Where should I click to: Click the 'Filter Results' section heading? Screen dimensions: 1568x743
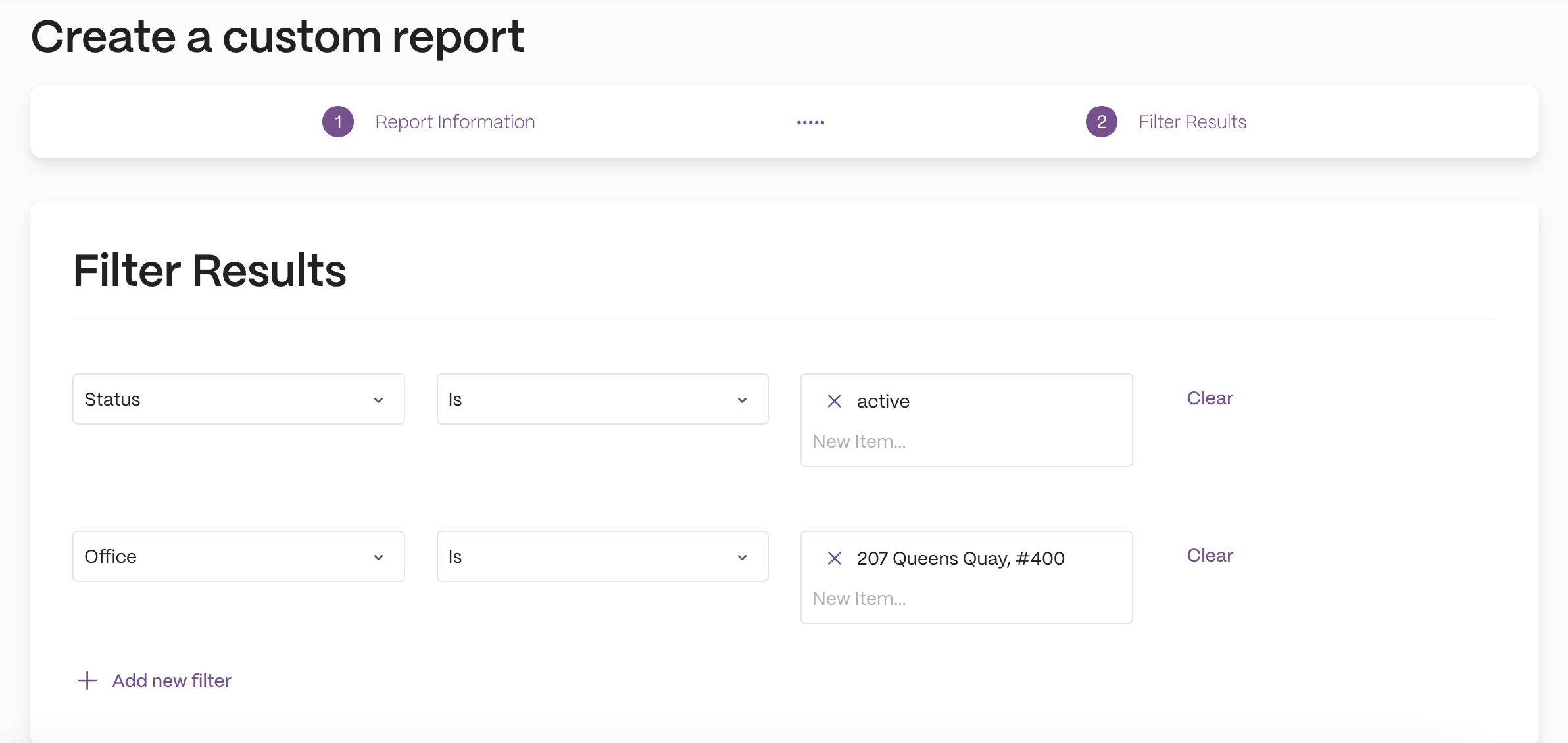click(x=210, y=270)
